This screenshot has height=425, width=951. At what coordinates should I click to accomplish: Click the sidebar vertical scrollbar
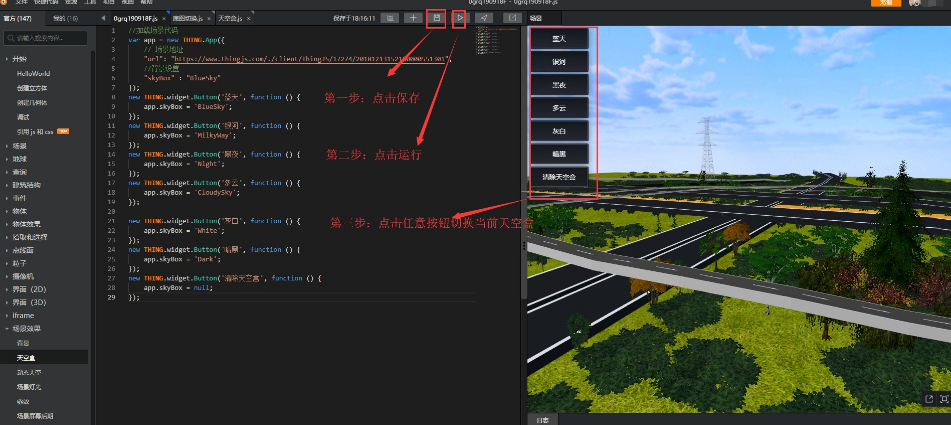pyautogui.click(x=92, y=236)
